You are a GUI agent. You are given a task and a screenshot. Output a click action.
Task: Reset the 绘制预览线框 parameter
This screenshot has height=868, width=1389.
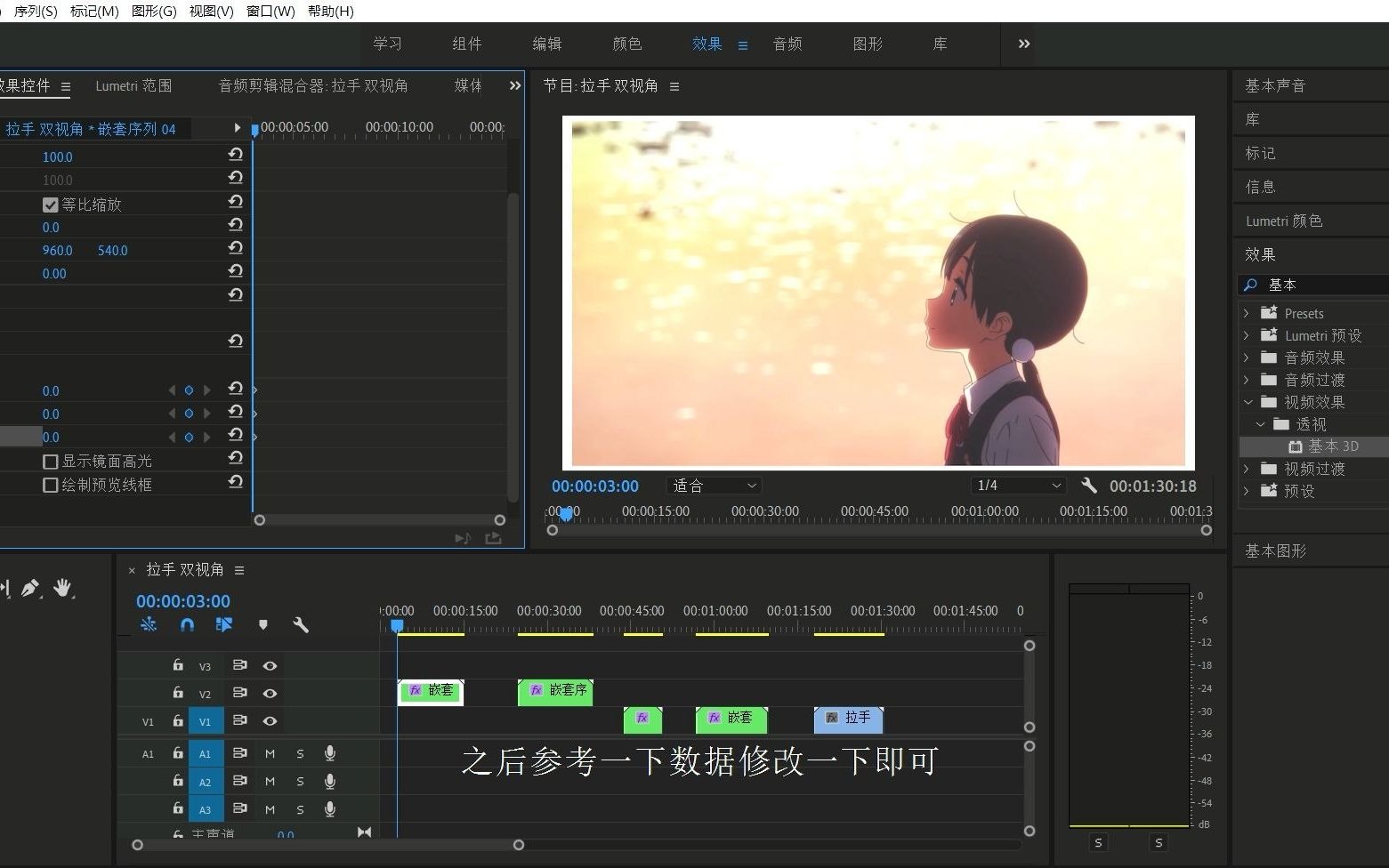pyautogui.click(x=235, y=482)
